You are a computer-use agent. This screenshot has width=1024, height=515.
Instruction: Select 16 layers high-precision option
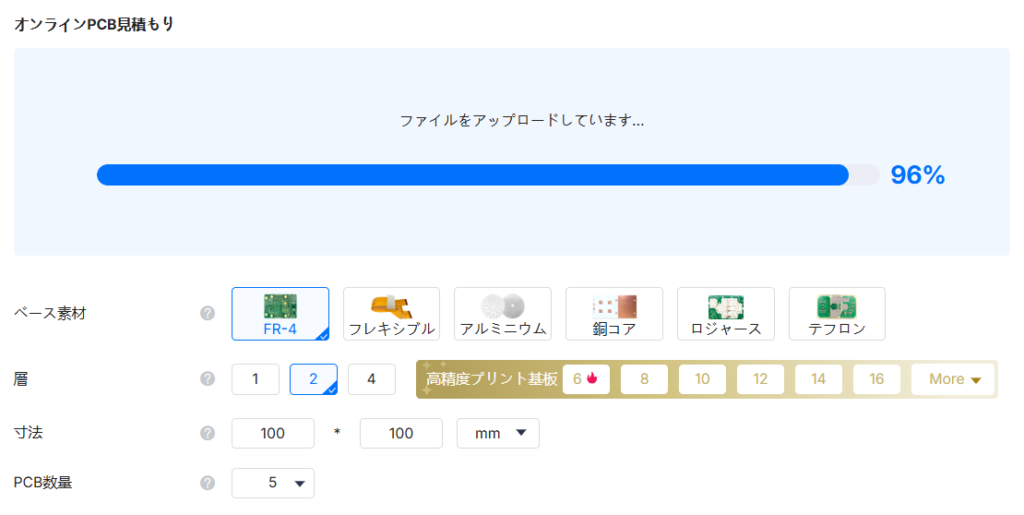(x=876, y=379)
